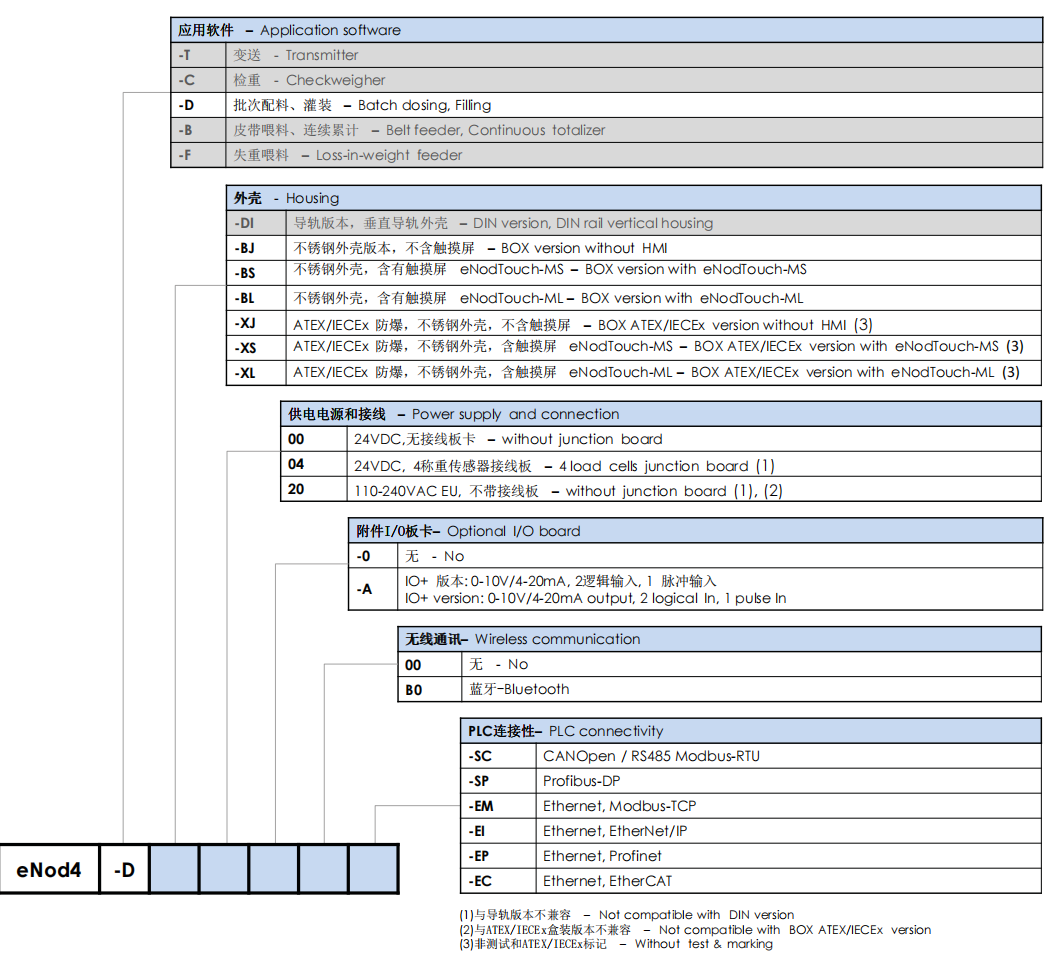Click the eNod4 model code box
This screenshot has height=960, width=1056.
pyautogui.click(x=49, y=870)
